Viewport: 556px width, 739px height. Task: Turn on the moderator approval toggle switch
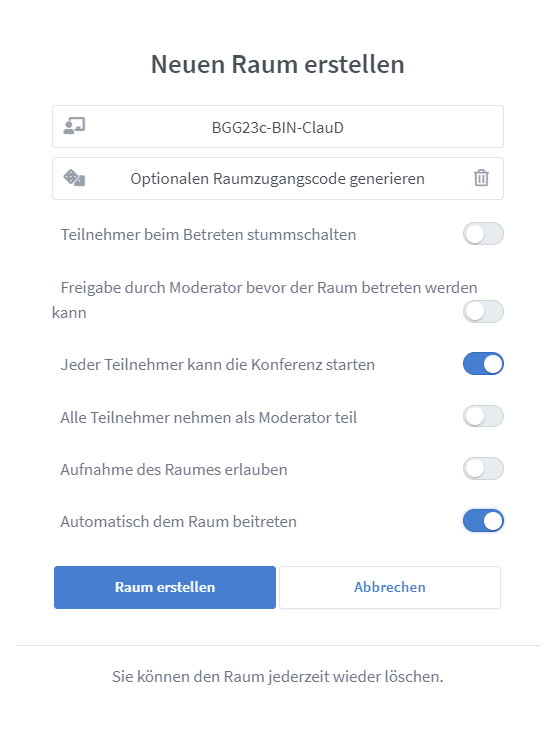point(483,312)
